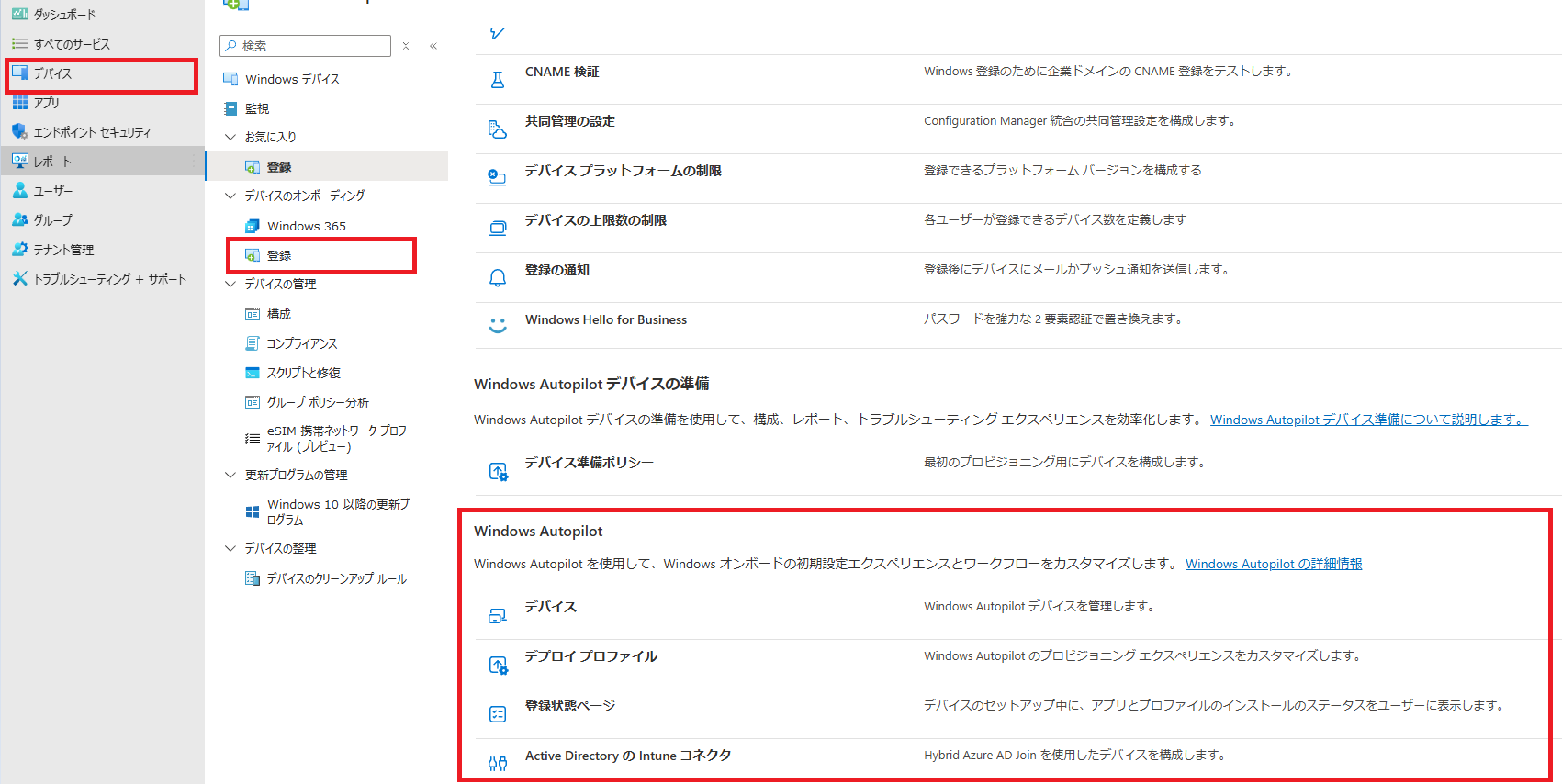The height and width of the screenshot is (784, 1562).
Task: Click the Windows 10 以降の更新プログラム icon
Action: tap(253, 512)
